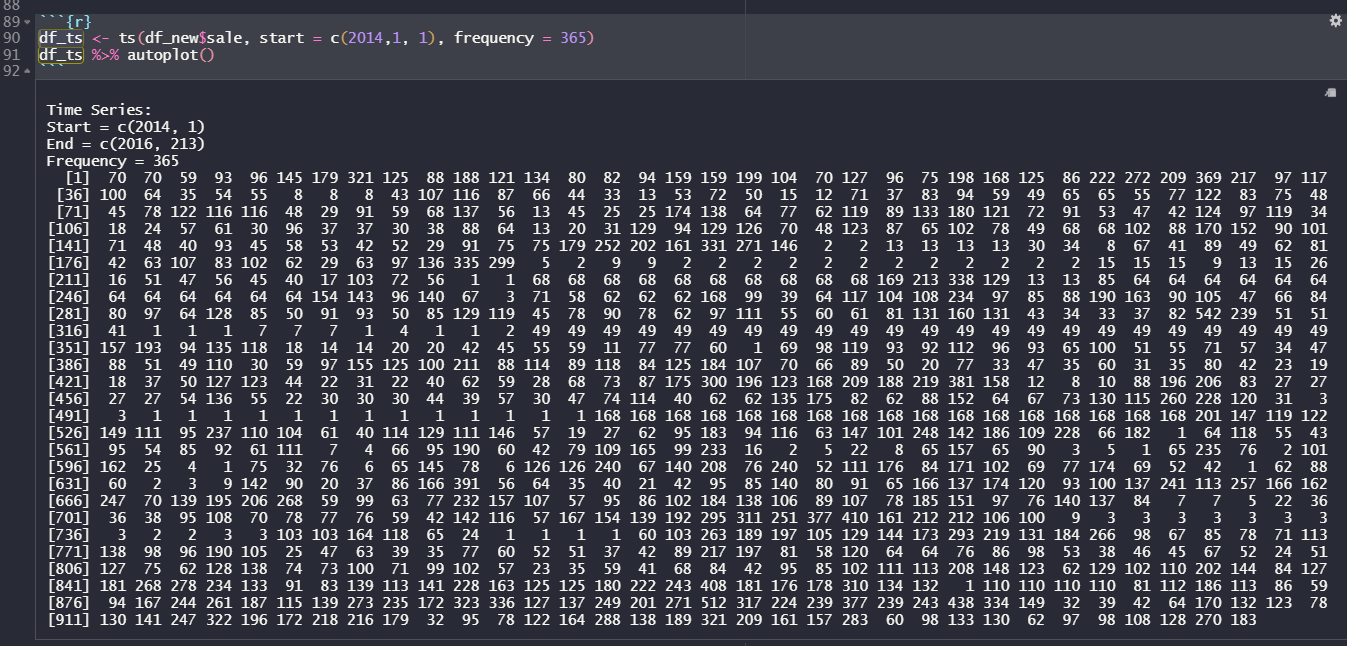Click row index [71] in output
The height and width of the screenshot is (646, 1347).
pos(71,211)
